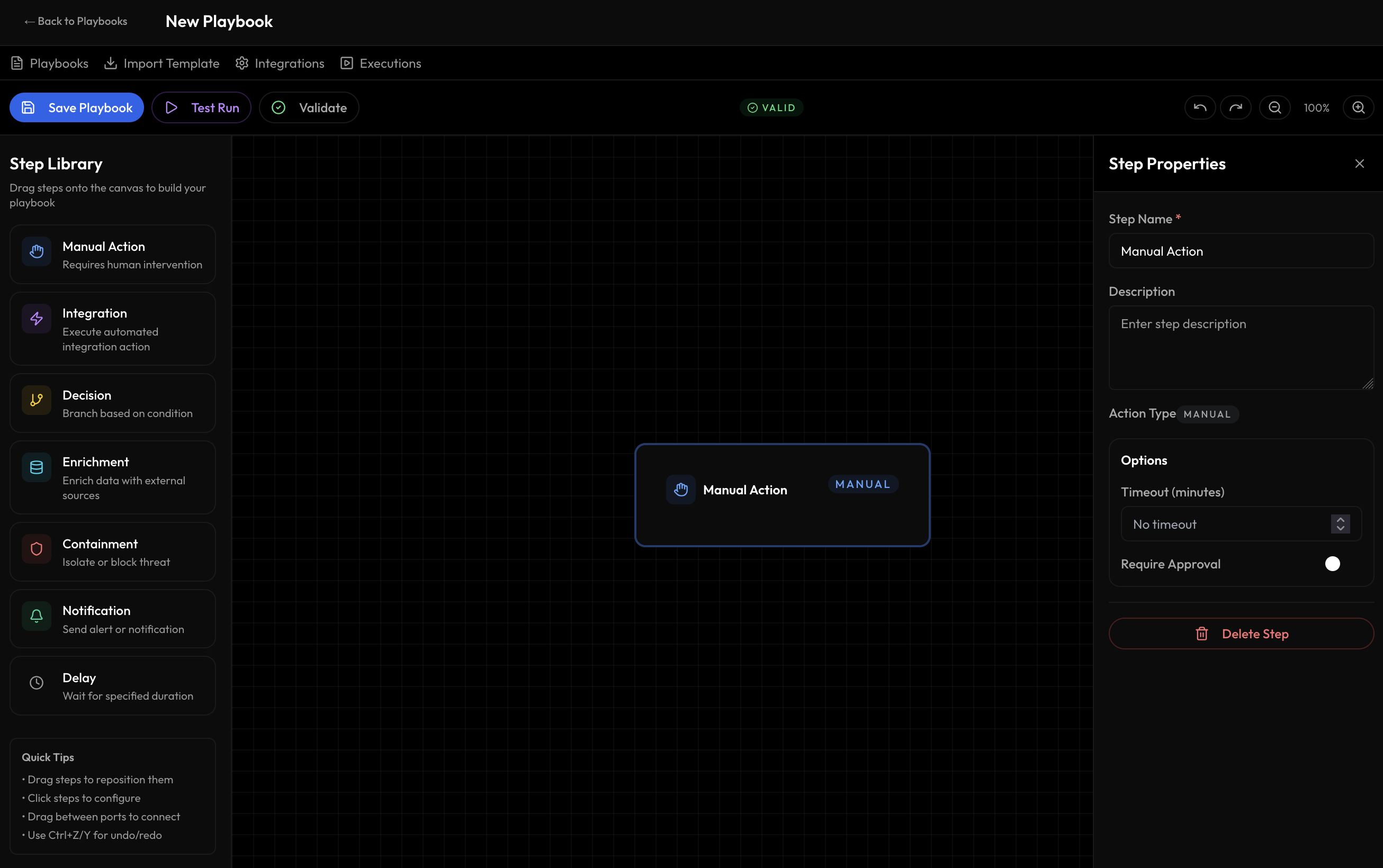1383x868 pixels.
Task: Select the Decision branch icon
Action: (x=36, y=400)
